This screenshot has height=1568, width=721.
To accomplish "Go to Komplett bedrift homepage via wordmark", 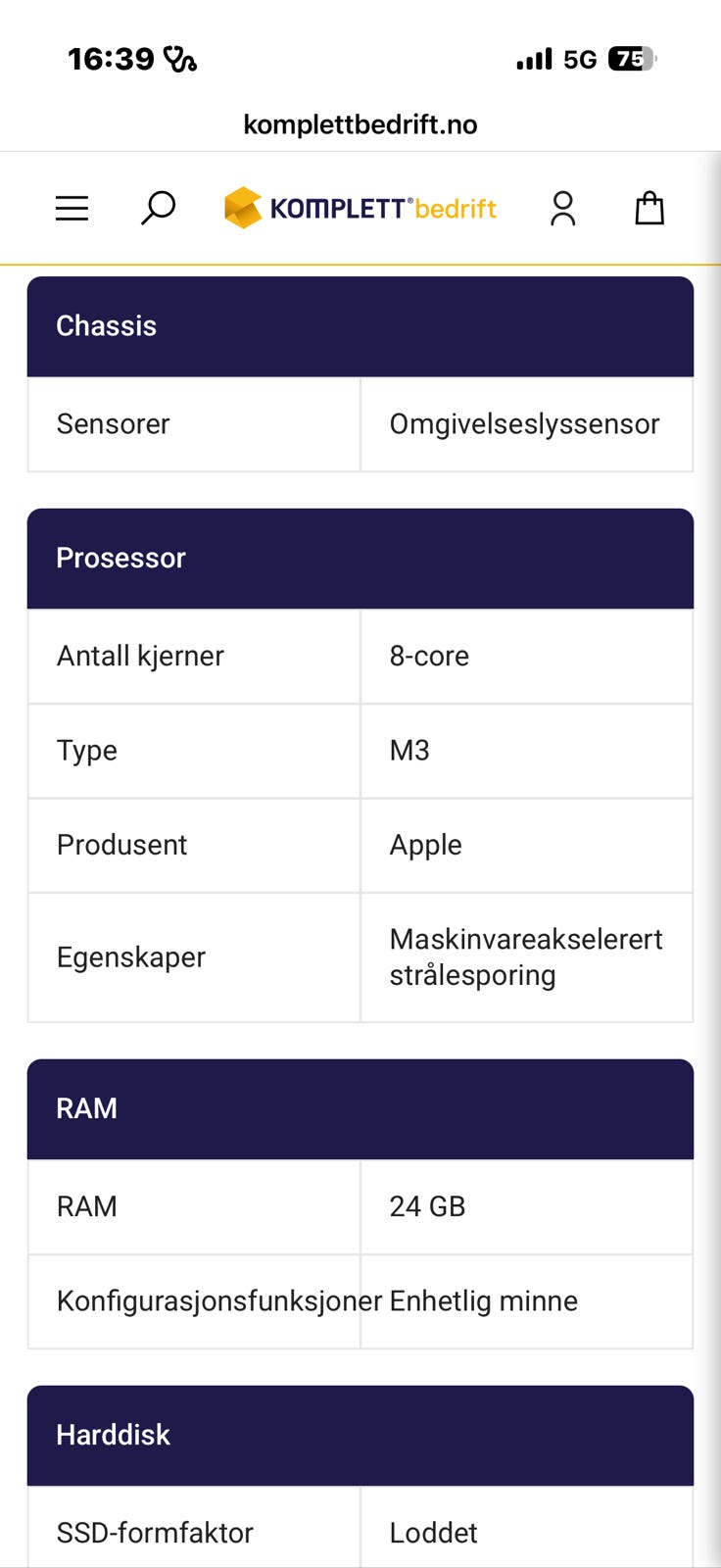I will tap(383, 209).
